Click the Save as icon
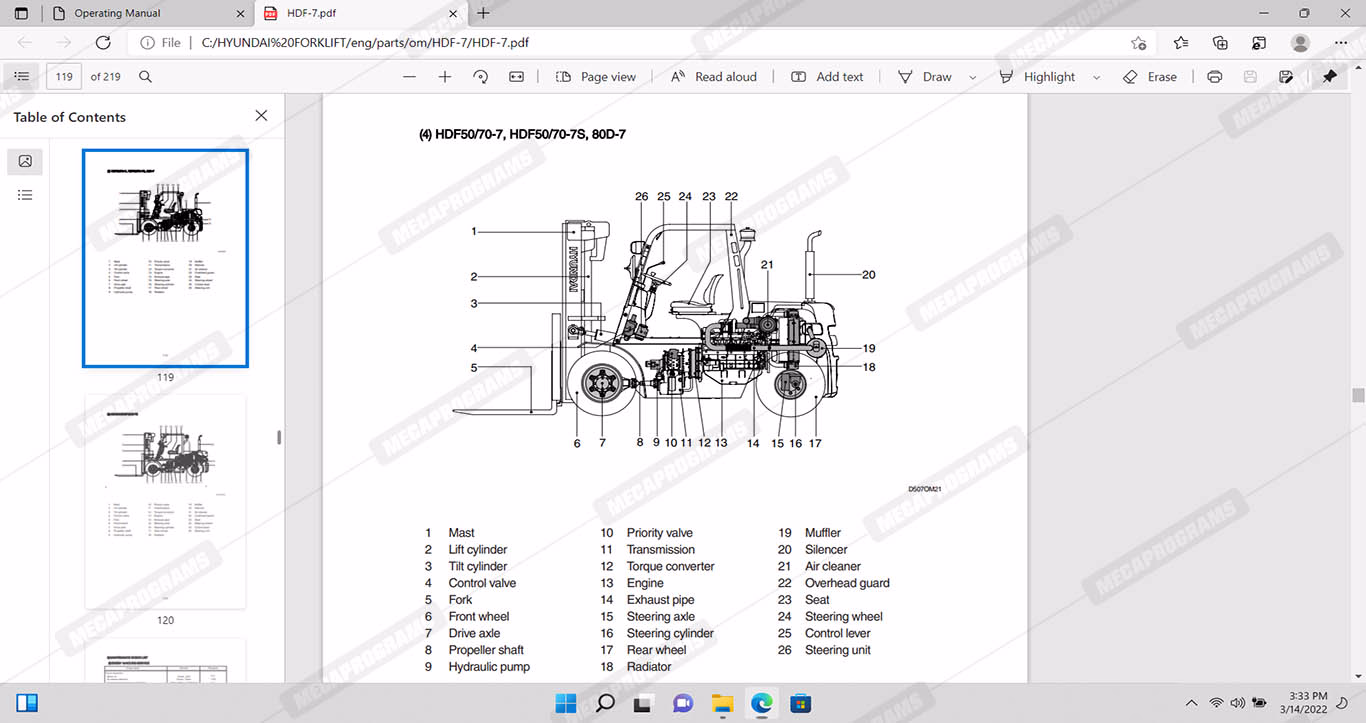The height and width of the screenshot is (723, 1366). (x=1286, y=77)
